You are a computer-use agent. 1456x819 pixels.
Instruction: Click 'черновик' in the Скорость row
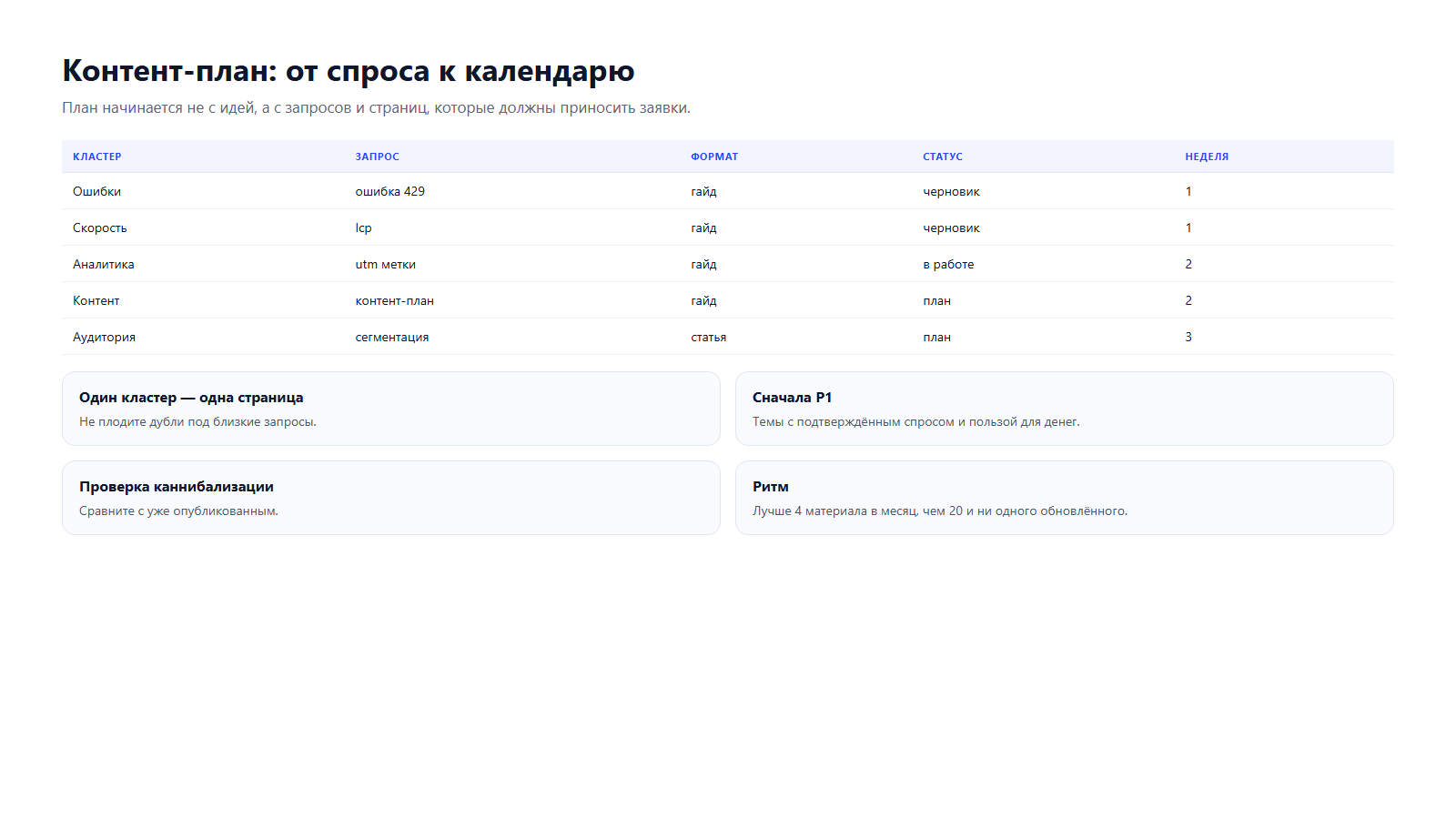coord(951,227)
